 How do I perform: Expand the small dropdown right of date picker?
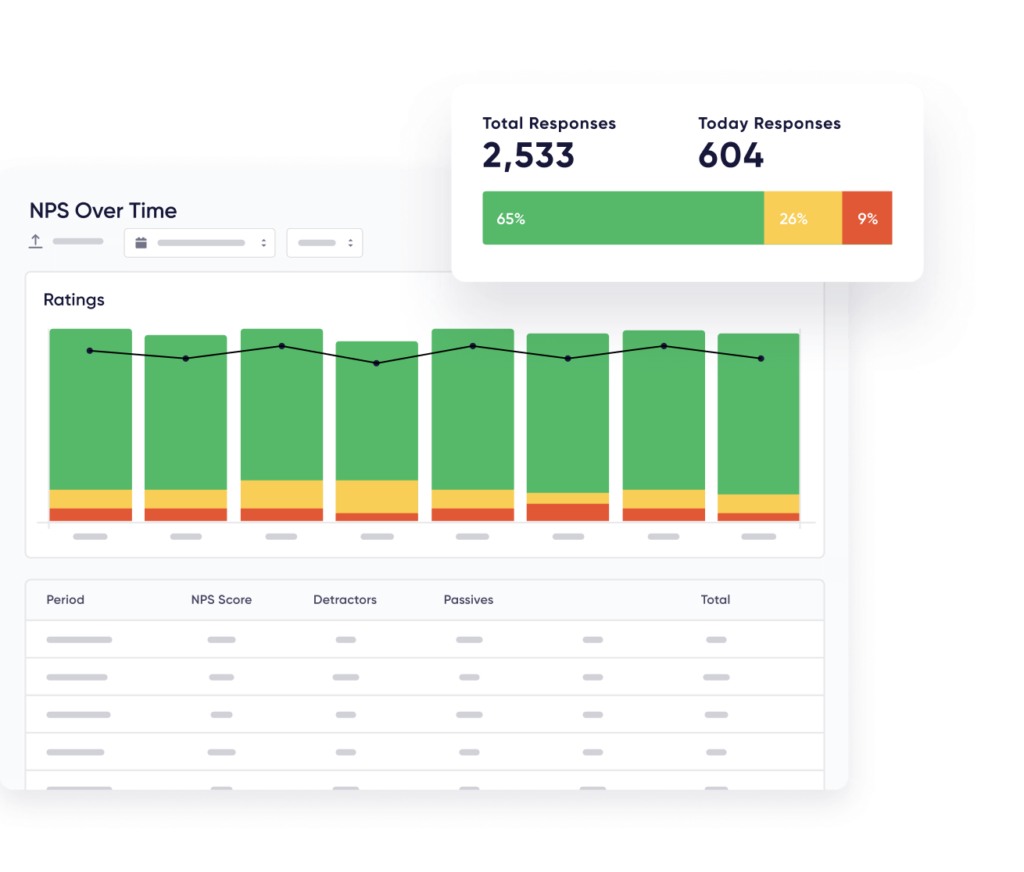(349, 243)
